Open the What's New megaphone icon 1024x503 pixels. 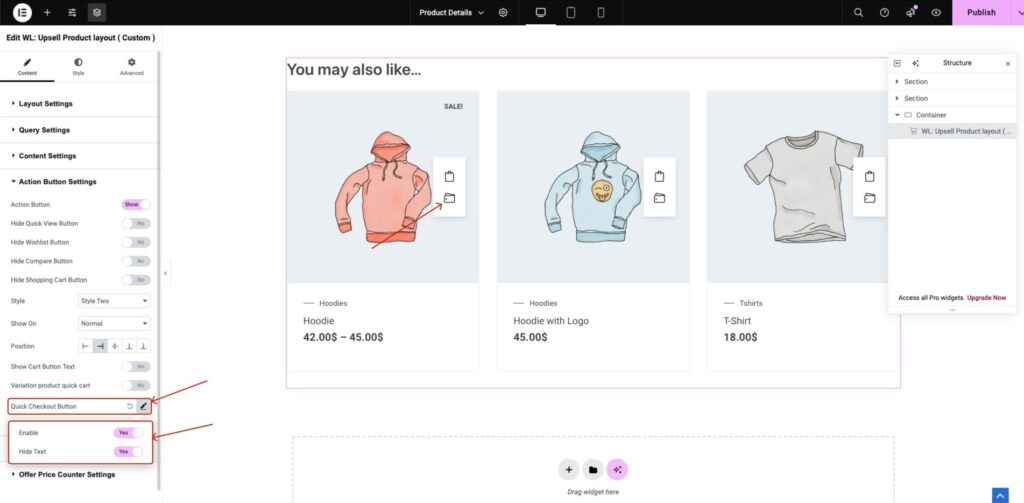tap(911, 12)
